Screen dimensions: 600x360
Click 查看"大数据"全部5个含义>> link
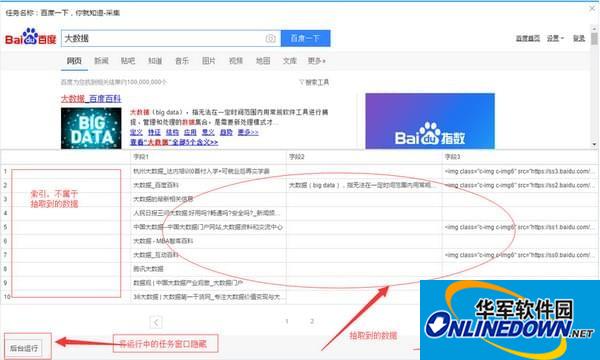pyautogui.click(x=174, y=142)
